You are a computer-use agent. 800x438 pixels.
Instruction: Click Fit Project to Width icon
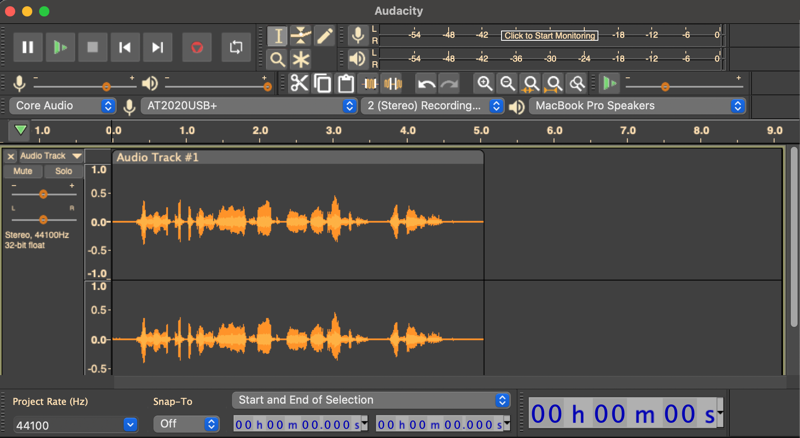pos(554,83)
